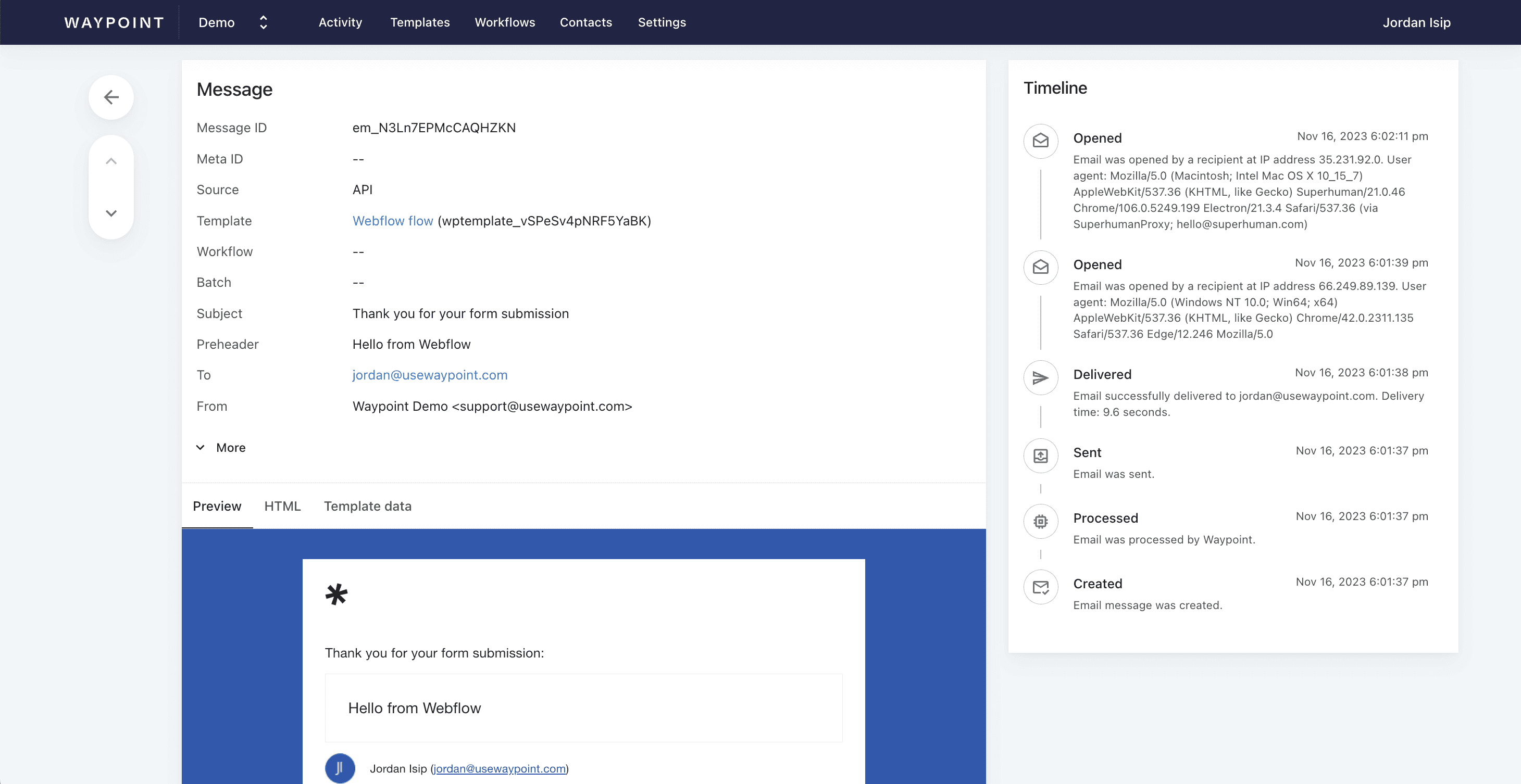Switch to the HTML tab
Image resolution: width=1521 pixels, height=784 pixels.
coord(282,506)
